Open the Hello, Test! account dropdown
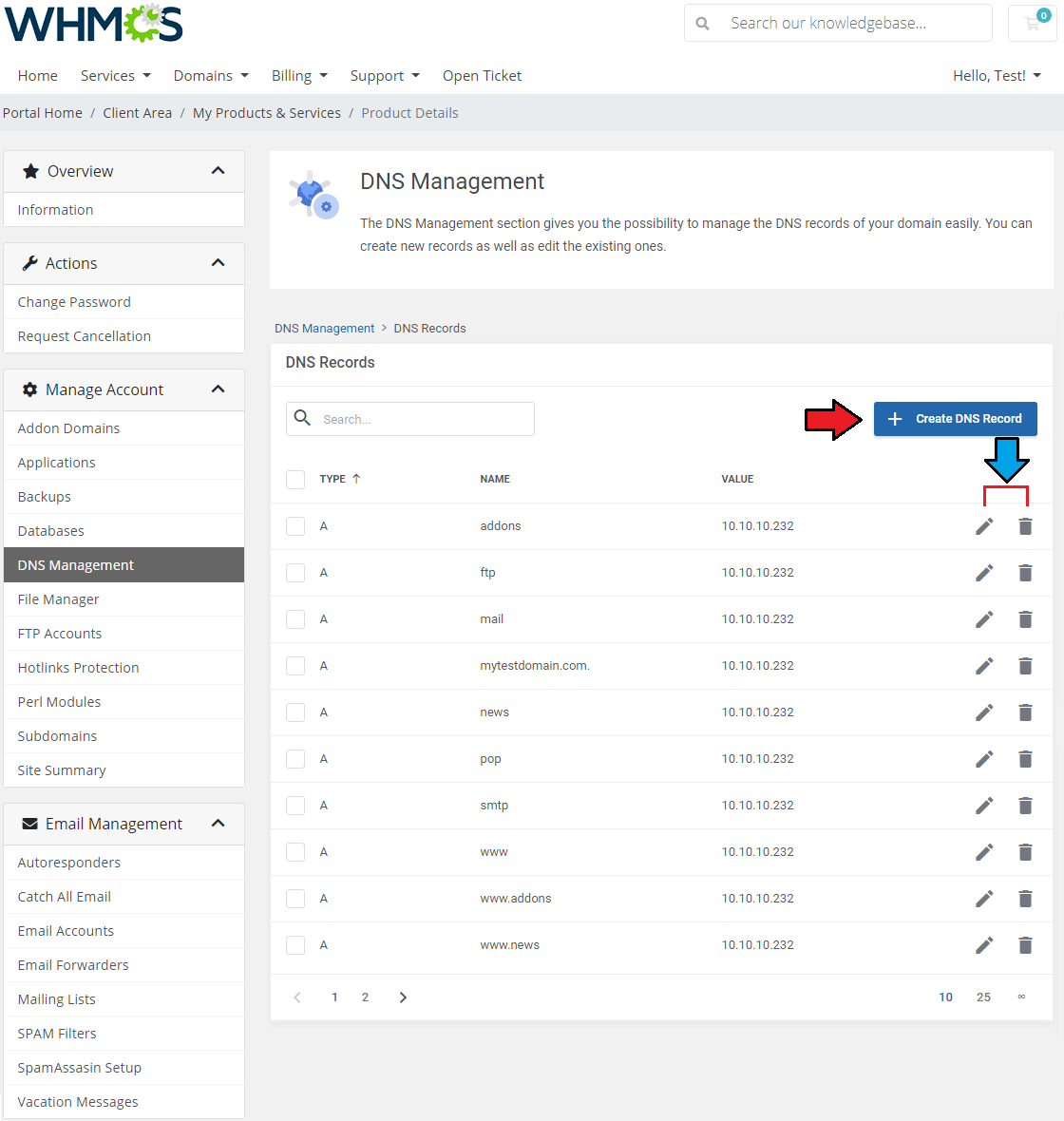 (x=997, y=76)
